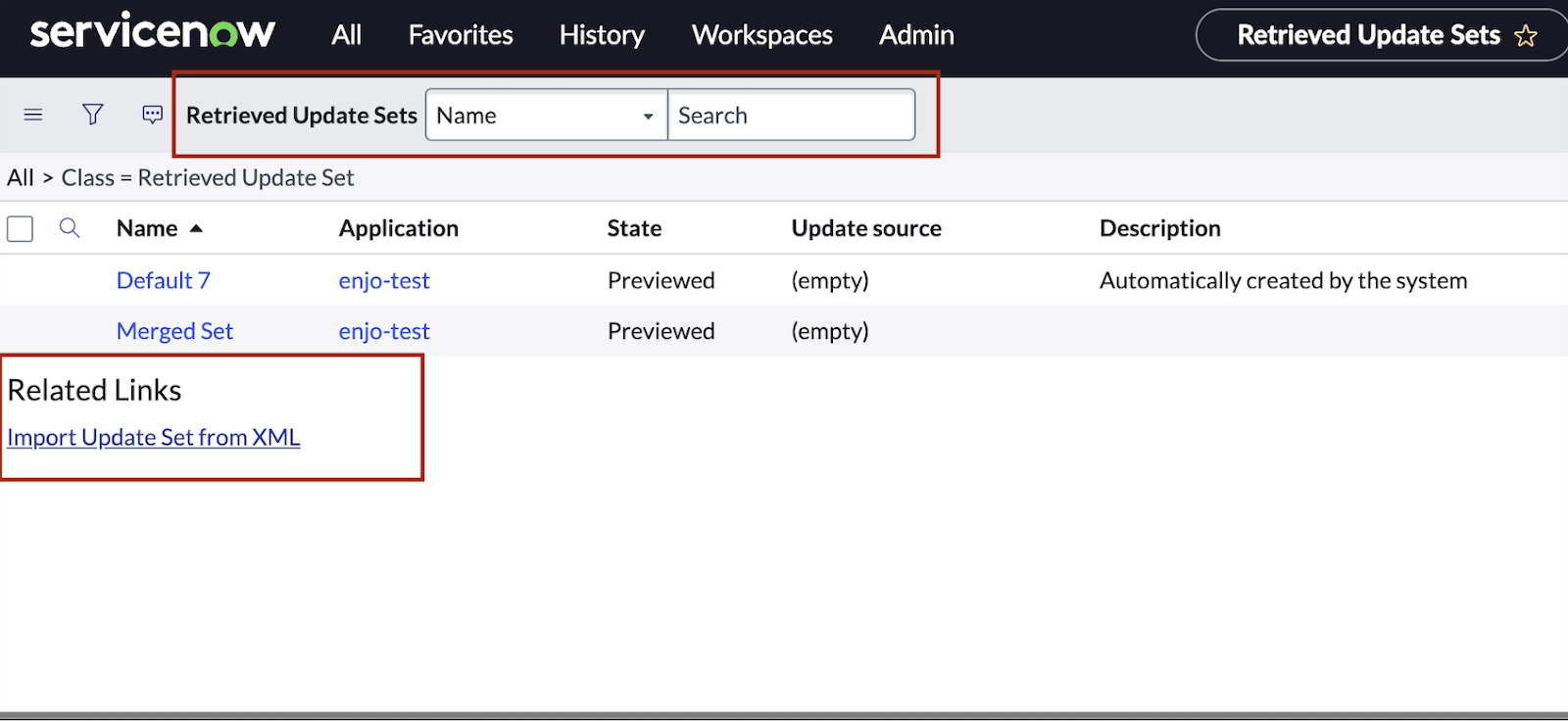Open the History menu
The image size is (1568, 721).
(x=602, y=35)
